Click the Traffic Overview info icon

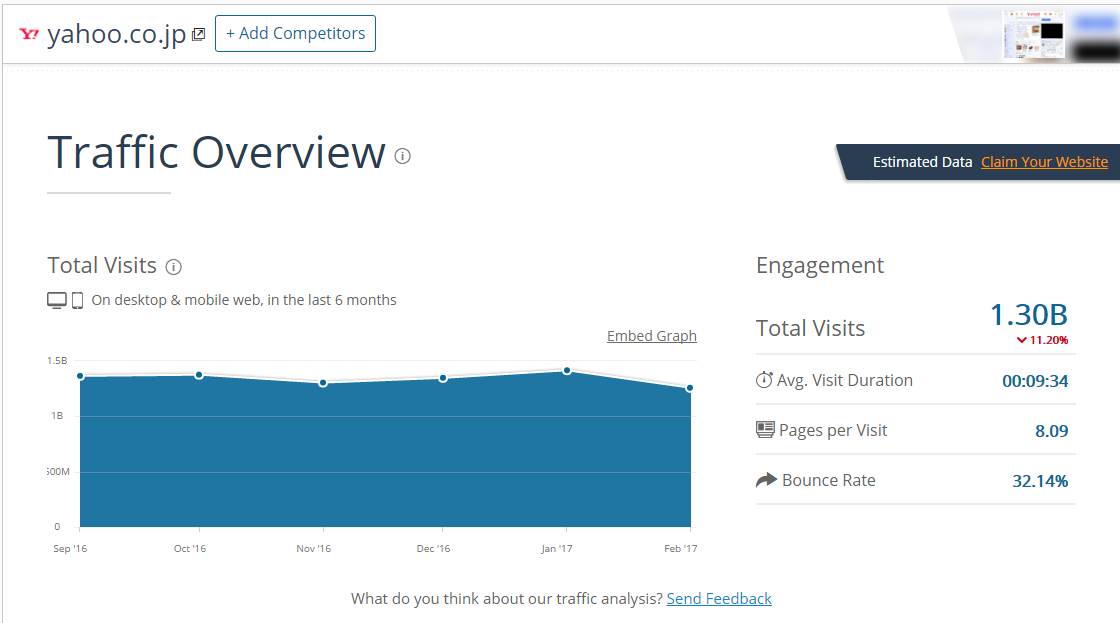point(403,156)
